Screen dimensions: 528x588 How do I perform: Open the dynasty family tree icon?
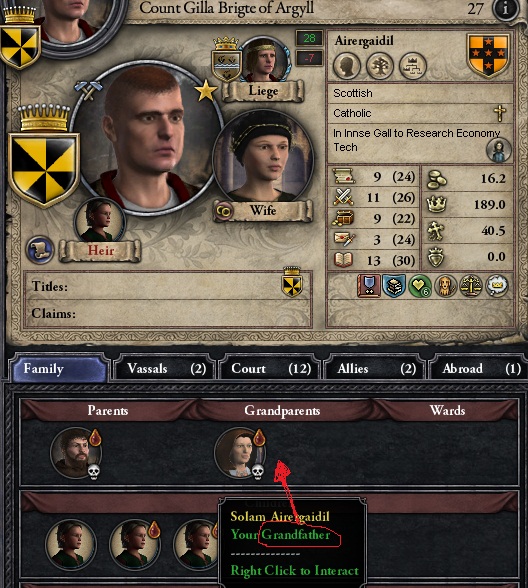pyautogui.click(x=380, y=66)
